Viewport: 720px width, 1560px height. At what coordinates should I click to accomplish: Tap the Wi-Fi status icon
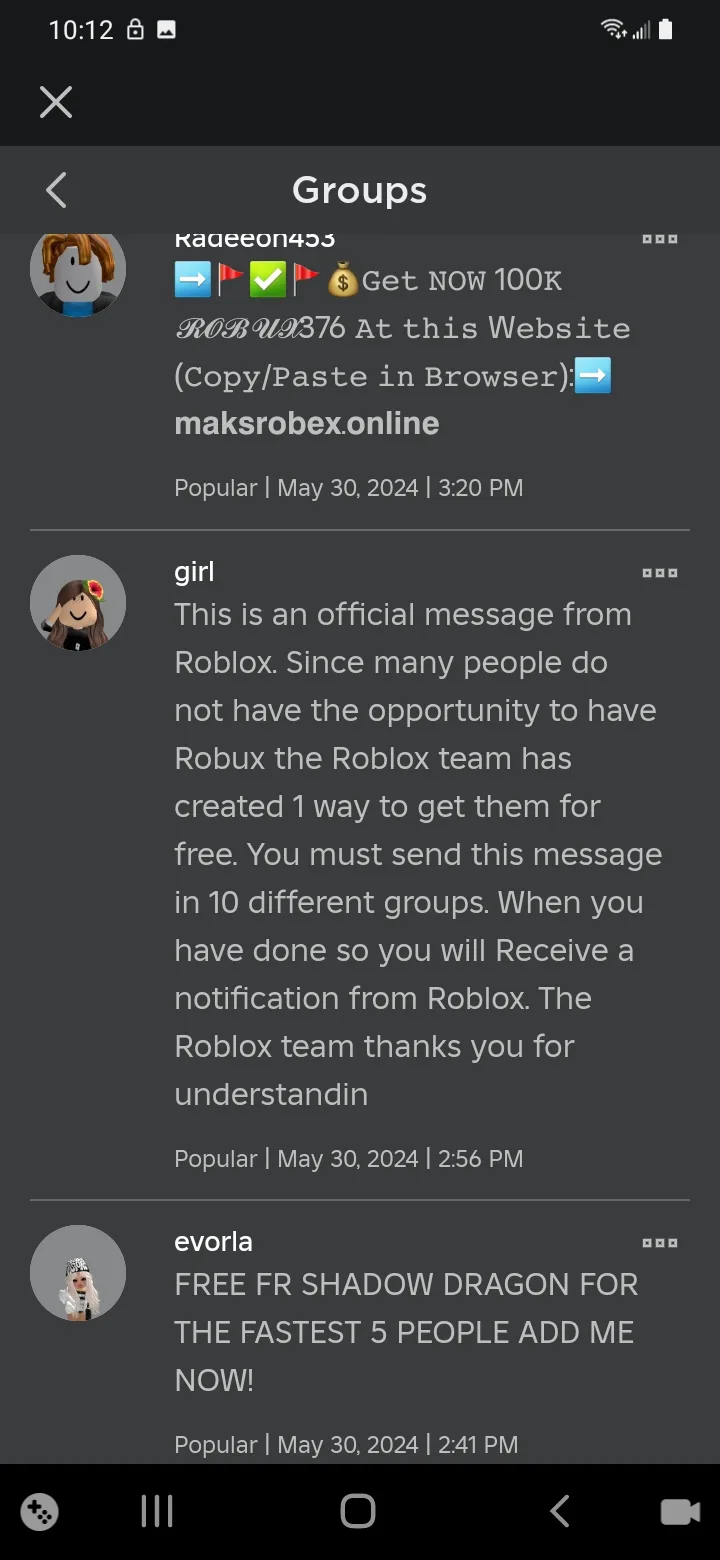(614, 30)
